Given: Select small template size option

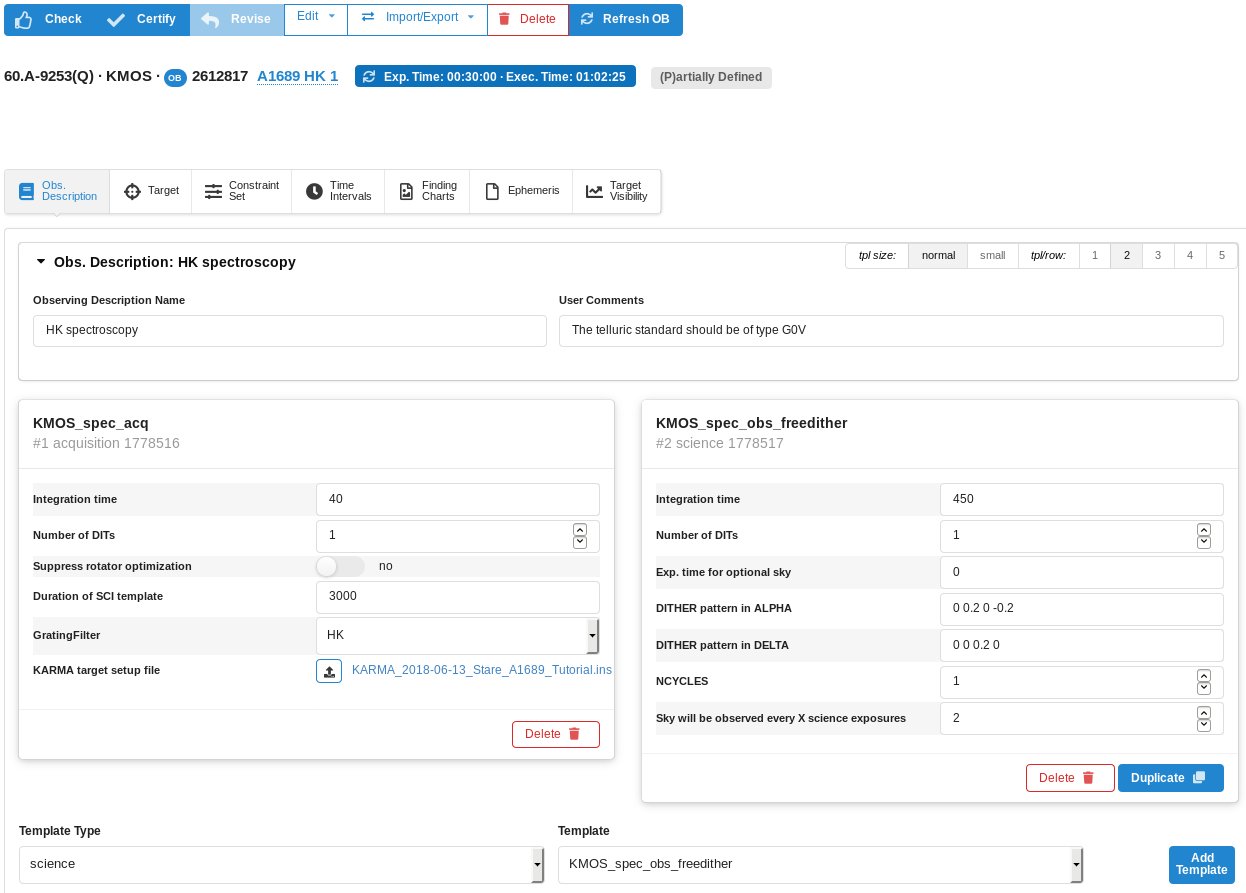Looking at the screenshot, I should pyautogui.click(x=992, y=256).
